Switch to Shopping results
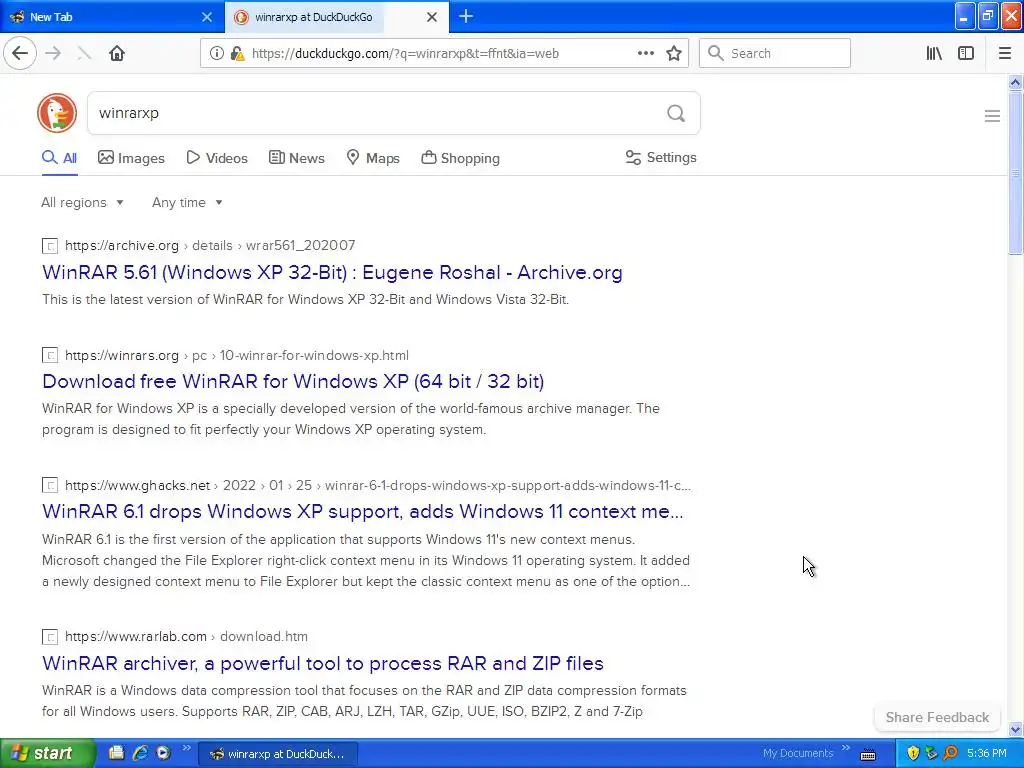The height and width of the screenshot is (768, 1024). [x=460, y=158]
